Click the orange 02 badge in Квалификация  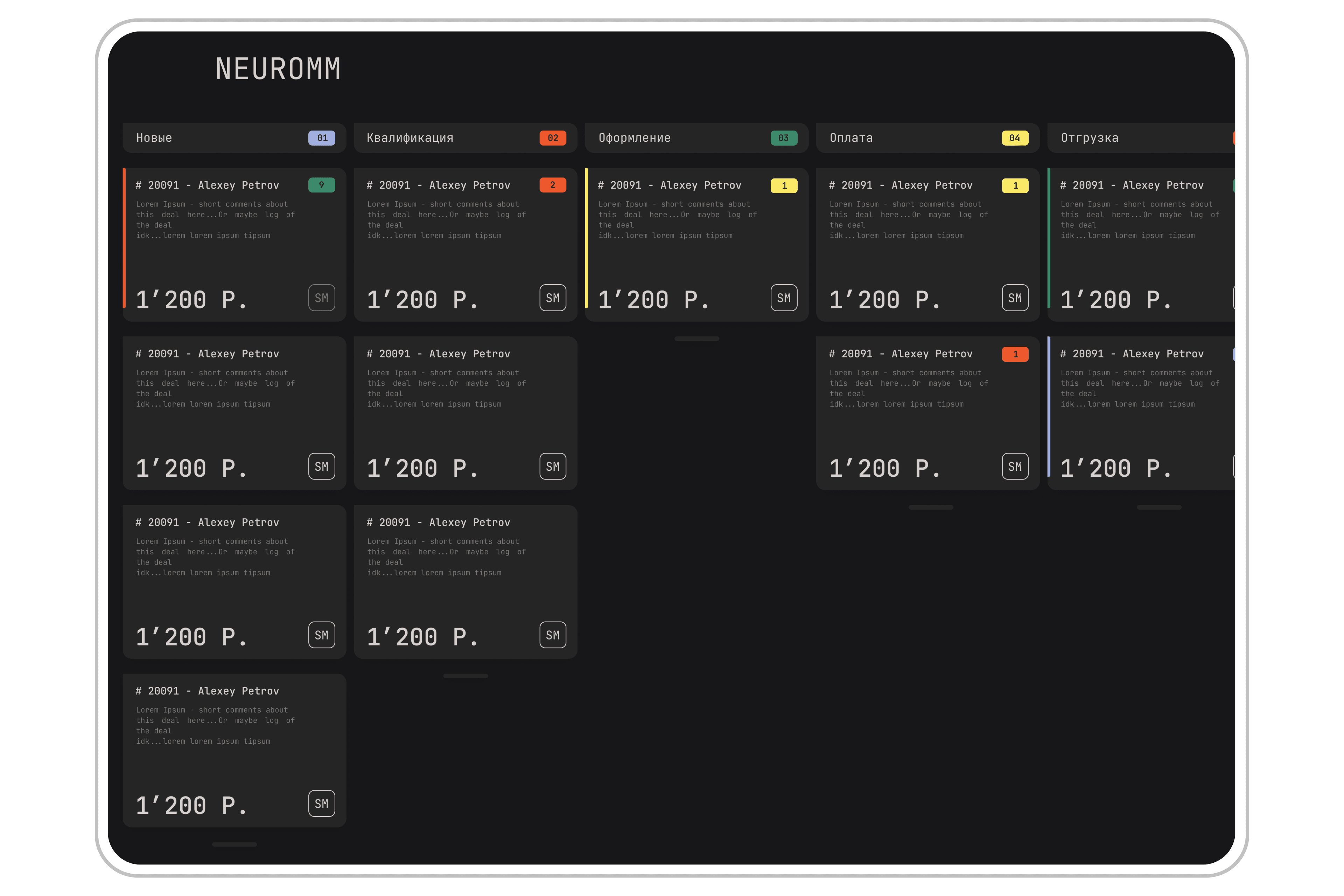click(553, 138)
